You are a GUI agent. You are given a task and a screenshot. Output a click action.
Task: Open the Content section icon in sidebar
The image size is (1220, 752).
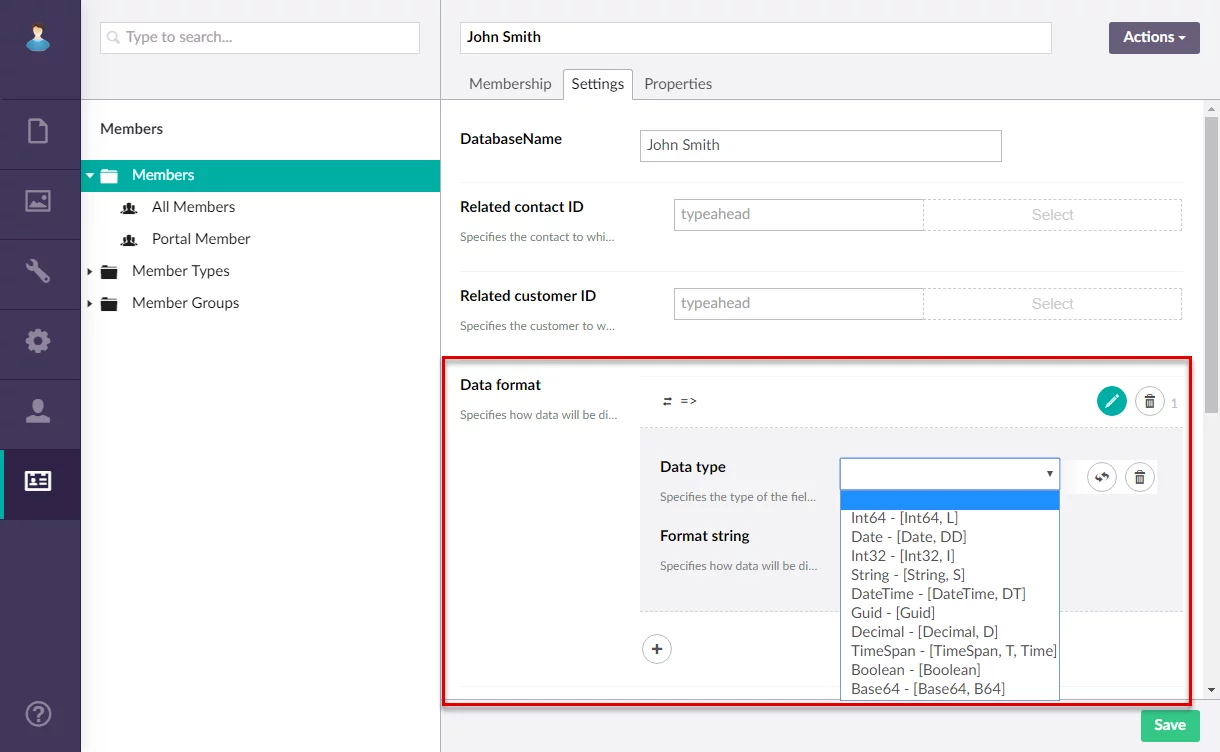tap(38, 131)
